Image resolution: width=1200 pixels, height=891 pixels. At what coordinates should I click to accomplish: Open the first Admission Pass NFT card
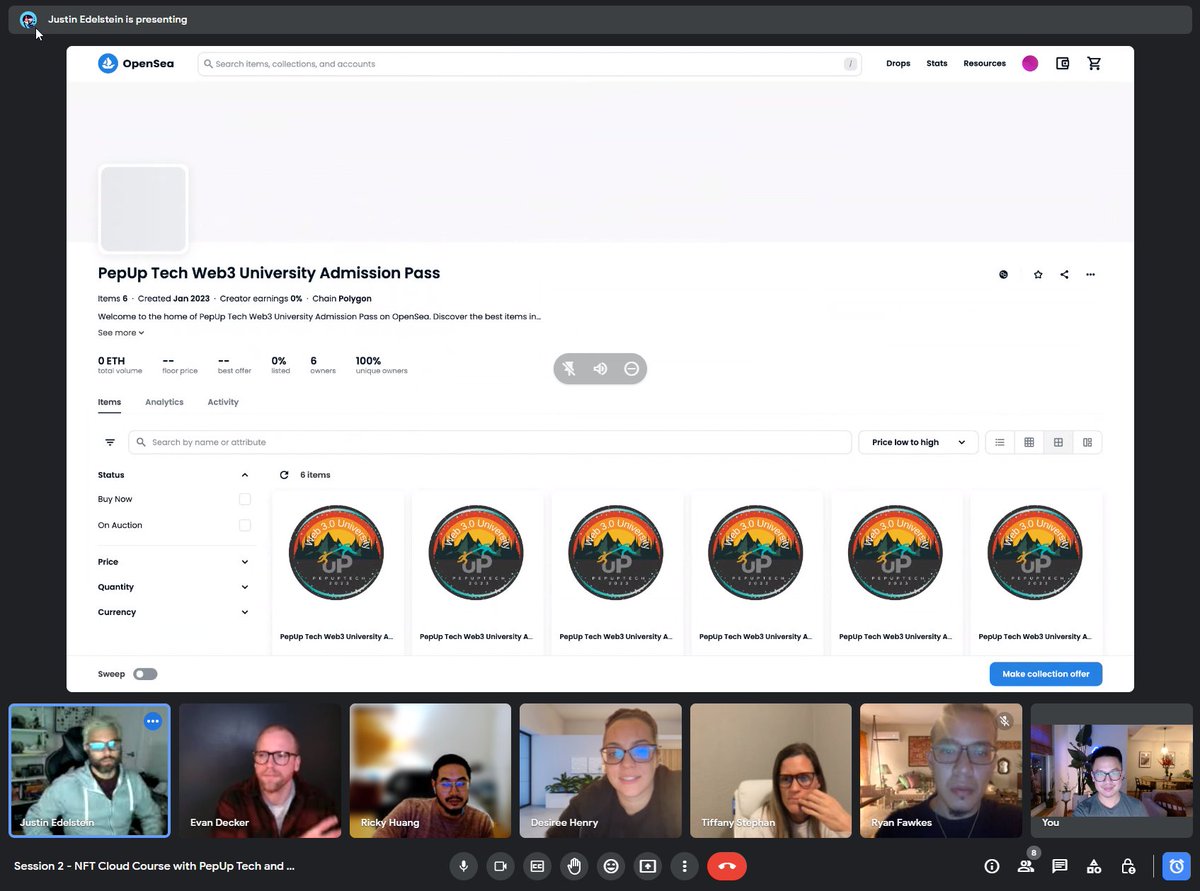pos(337,572)
